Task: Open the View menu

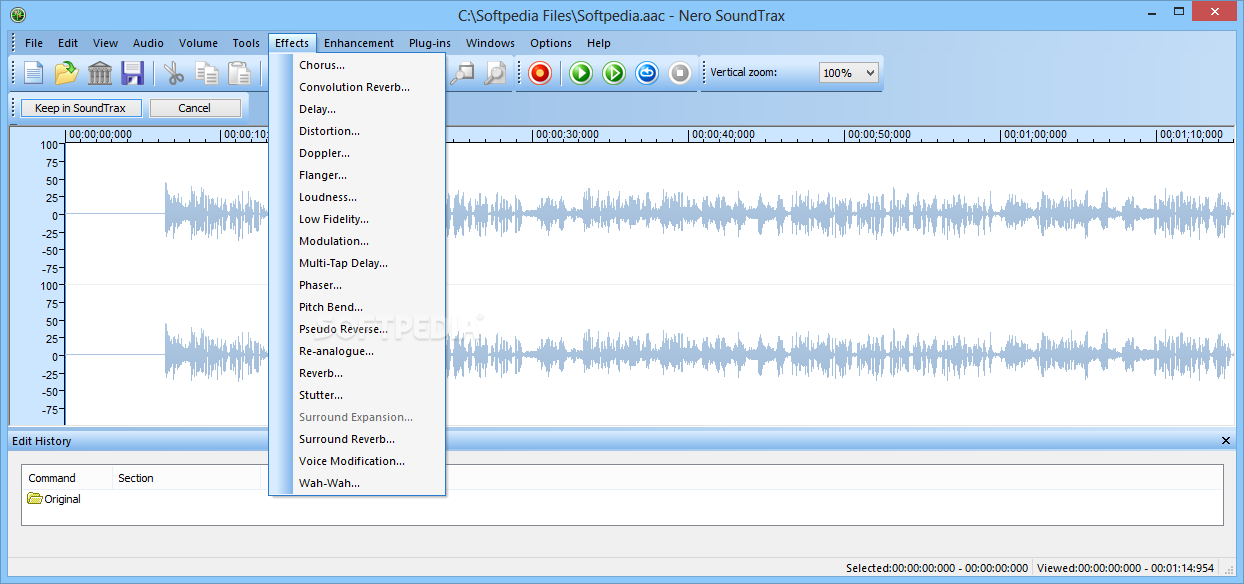Action: coord(105,43)
